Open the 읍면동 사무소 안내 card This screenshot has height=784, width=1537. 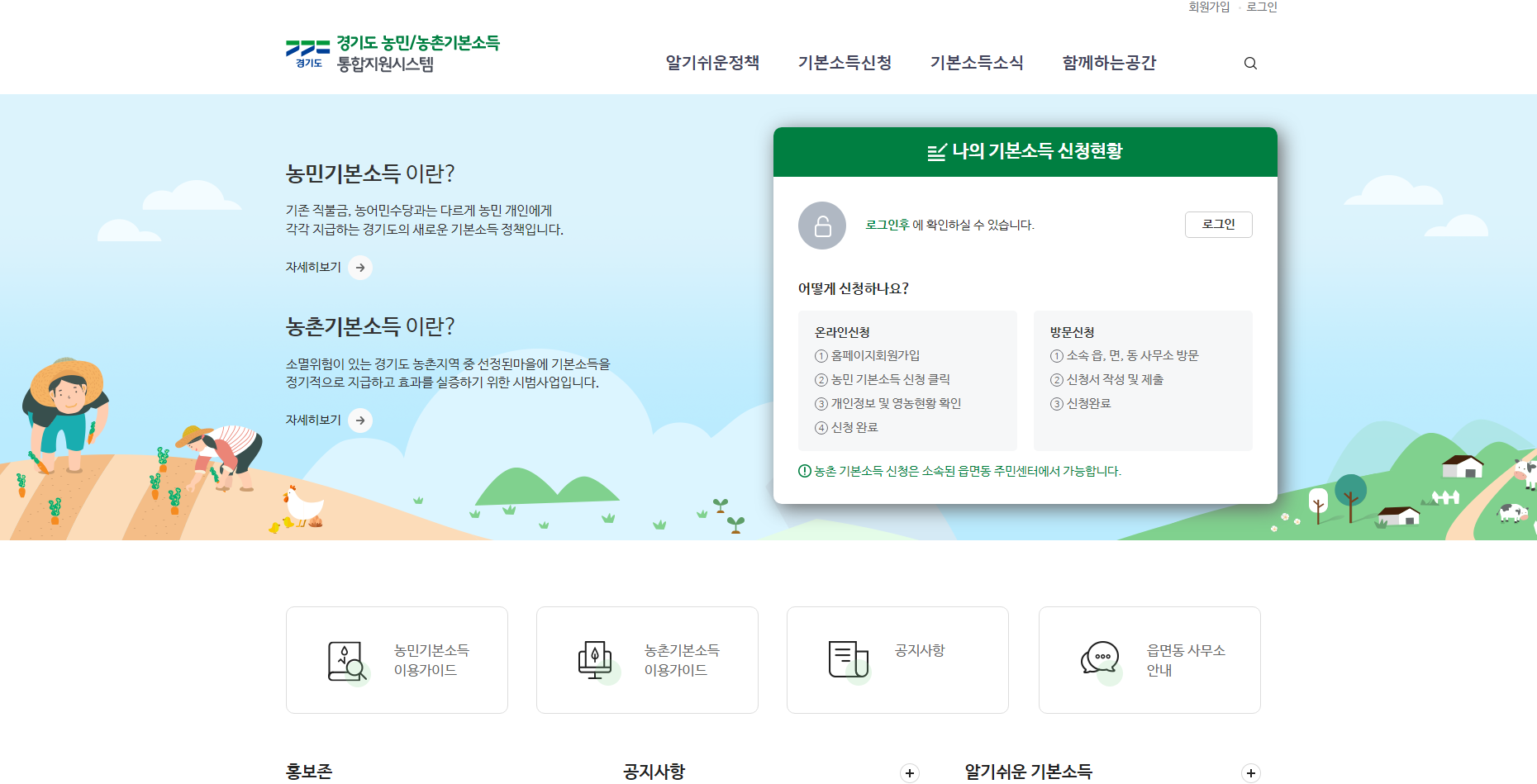(x=1149, y=660)
